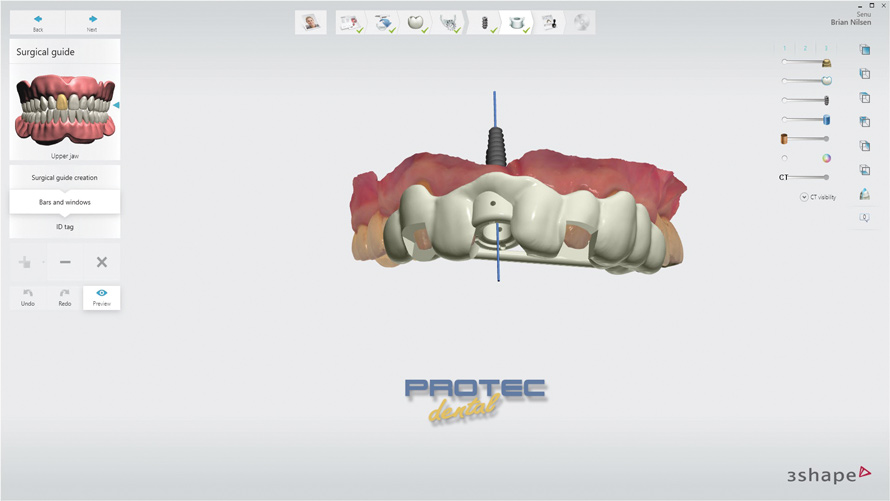Click the crown design workflow step
Image resolution: width=890 pixels, height=501 pixels.
coord(416,22)
